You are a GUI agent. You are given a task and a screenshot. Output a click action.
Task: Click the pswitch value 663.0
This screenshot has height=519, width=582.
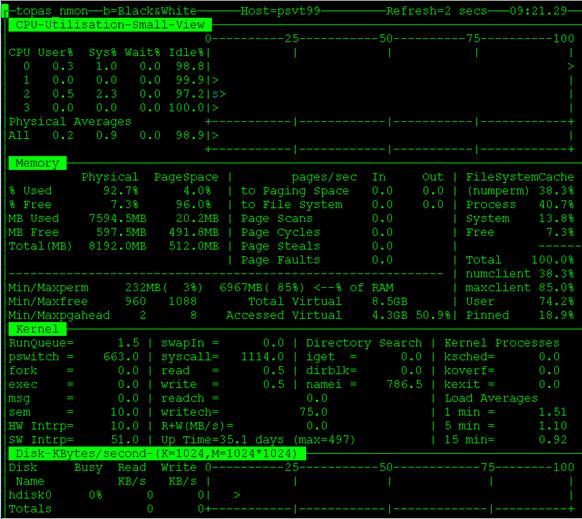coord(121,356)
